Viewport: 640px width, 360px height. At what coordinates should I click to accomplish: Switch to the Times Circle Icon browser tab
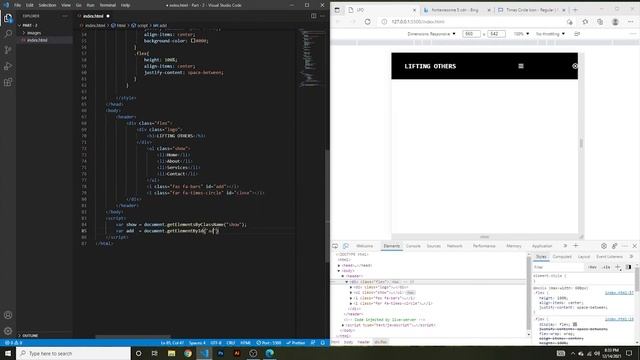click(531, 10)
